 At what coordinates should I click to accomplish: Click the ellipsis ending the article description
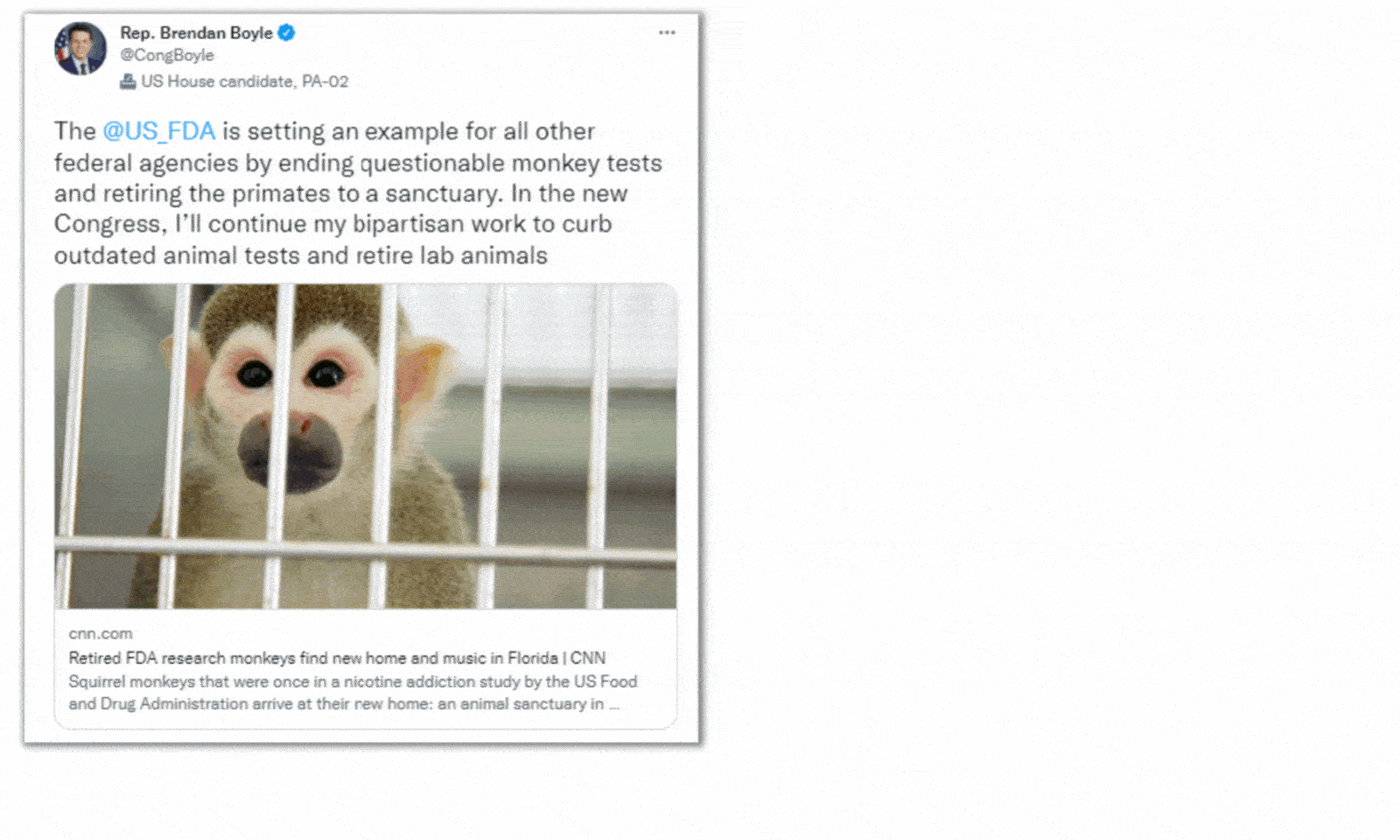[614, 704]
